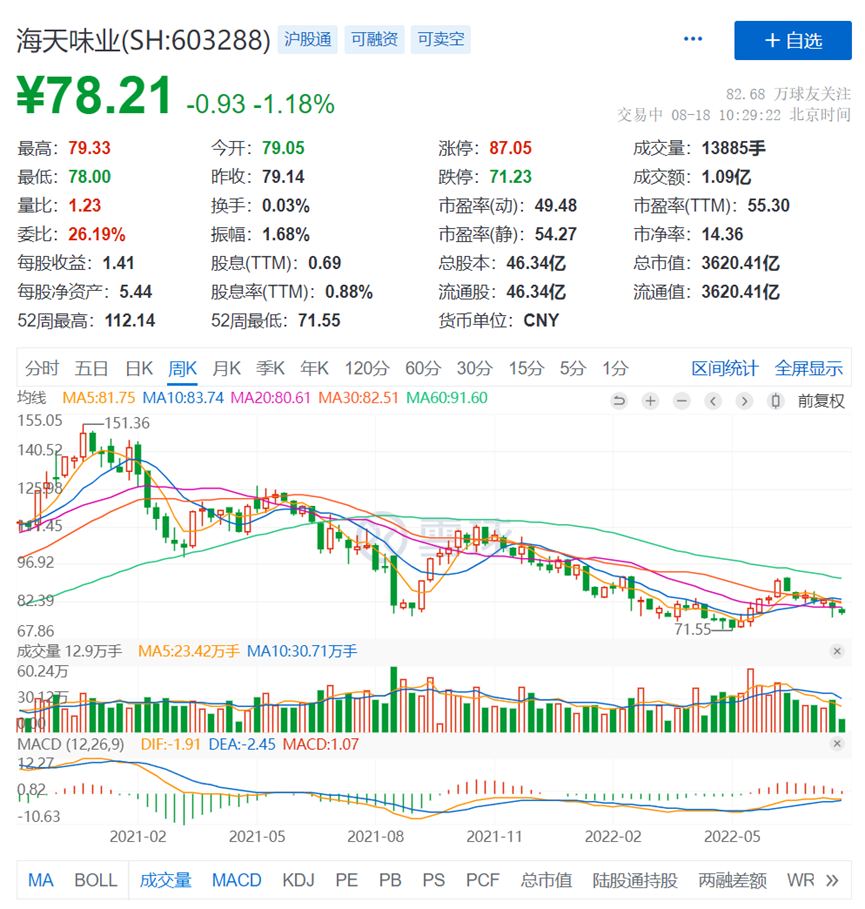Viewport: 865px width, 909px height.
Task: Toggle the BOLL overlay indicator
Action: click(96, 881)
